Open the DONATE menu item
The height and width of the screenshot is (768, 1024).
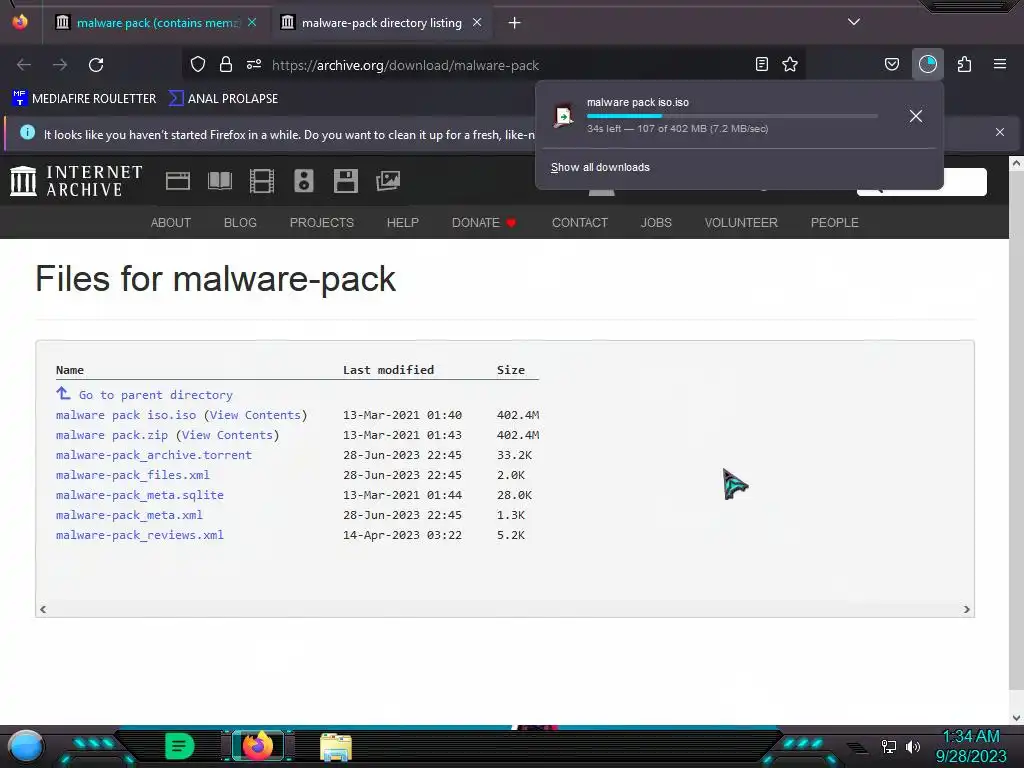(x=484, y=223)
